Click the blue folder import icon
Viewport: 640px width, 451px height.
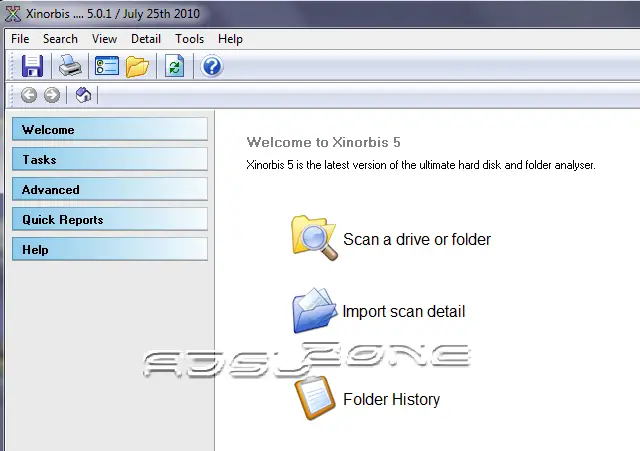(314, 310)
